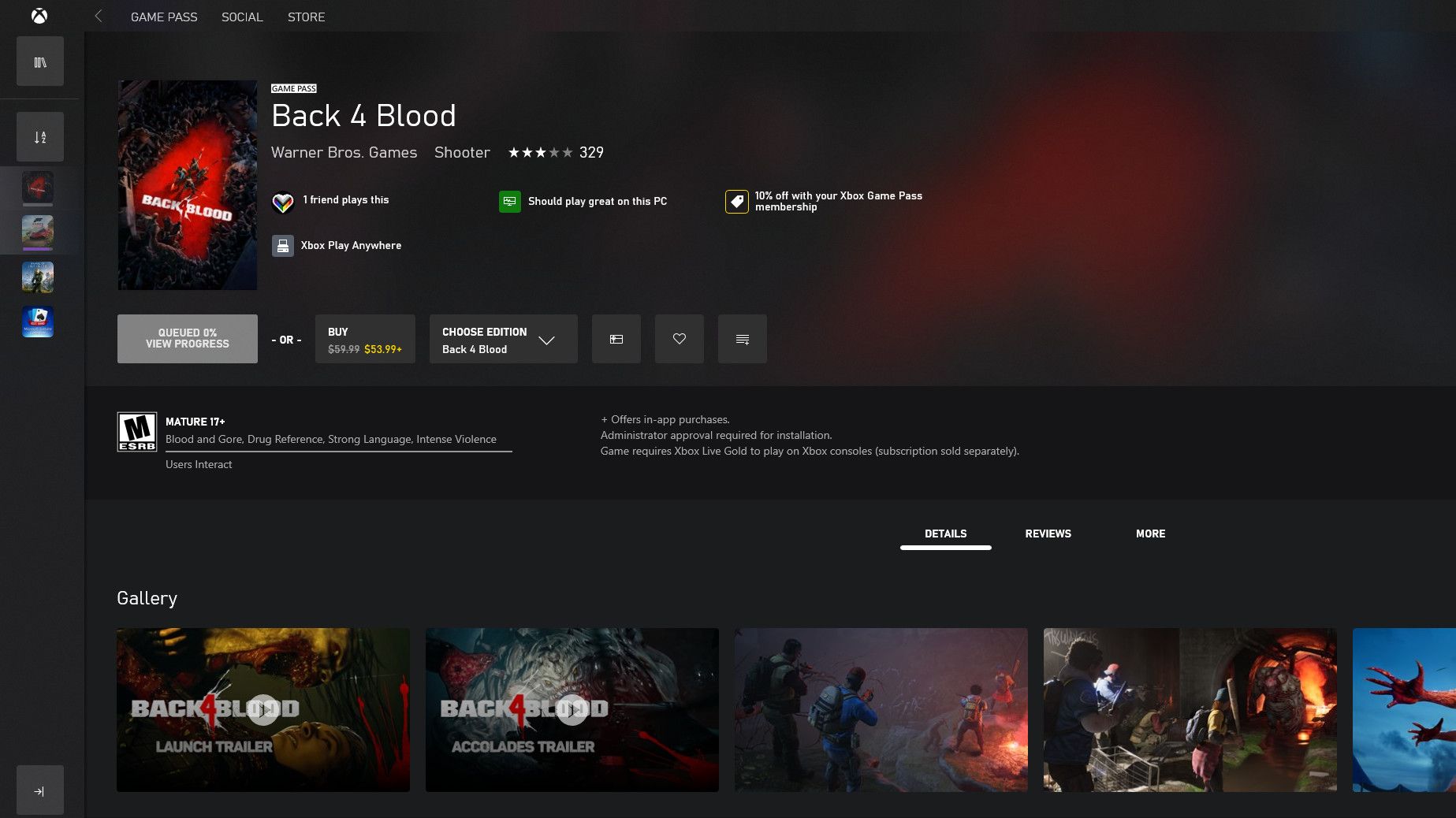Toggle the wishlist heart for Back 4 Blood
Screen dimensions: 1456x818
pos(679,339)
